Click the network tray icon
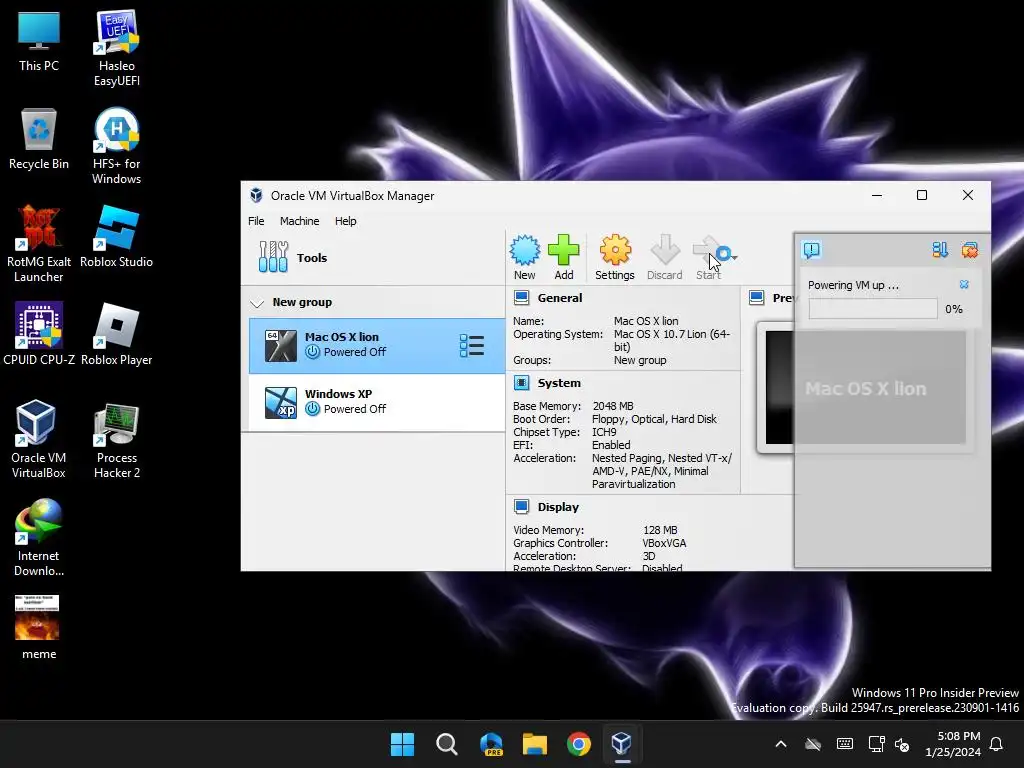Image resolution: width=1024 pixels, height=768 pixels. [876, 744]
